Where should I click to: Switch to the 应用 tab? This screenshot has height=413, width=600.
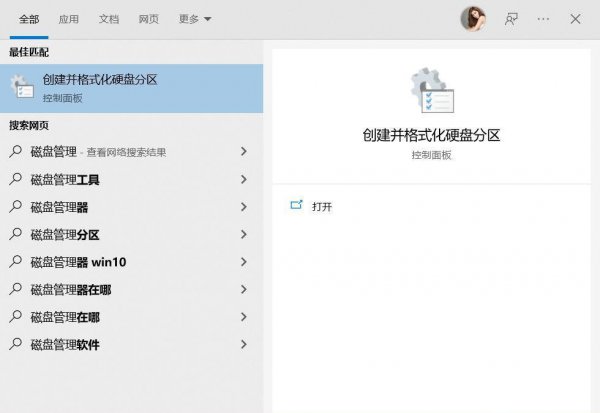coord(68,19)
